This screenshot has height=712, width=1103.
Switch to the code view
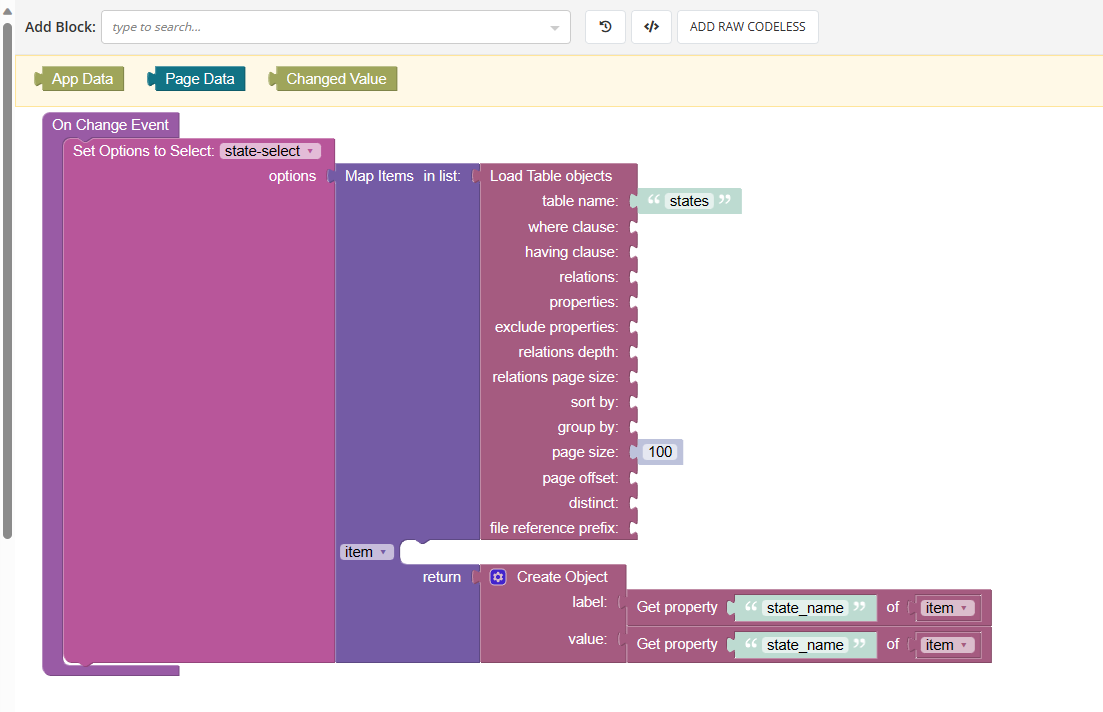coord(651,27)
